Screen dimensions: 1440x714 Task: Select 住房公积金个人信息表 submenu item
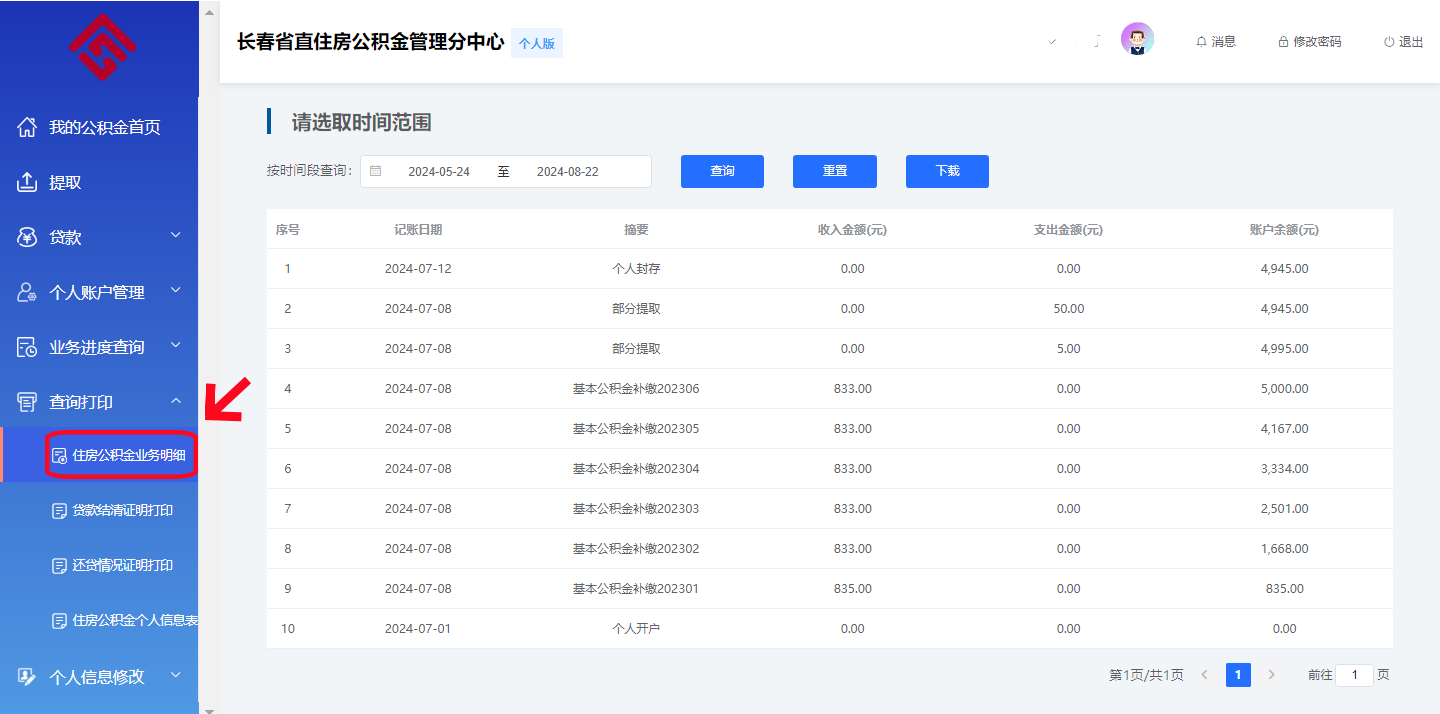[99, 621]
